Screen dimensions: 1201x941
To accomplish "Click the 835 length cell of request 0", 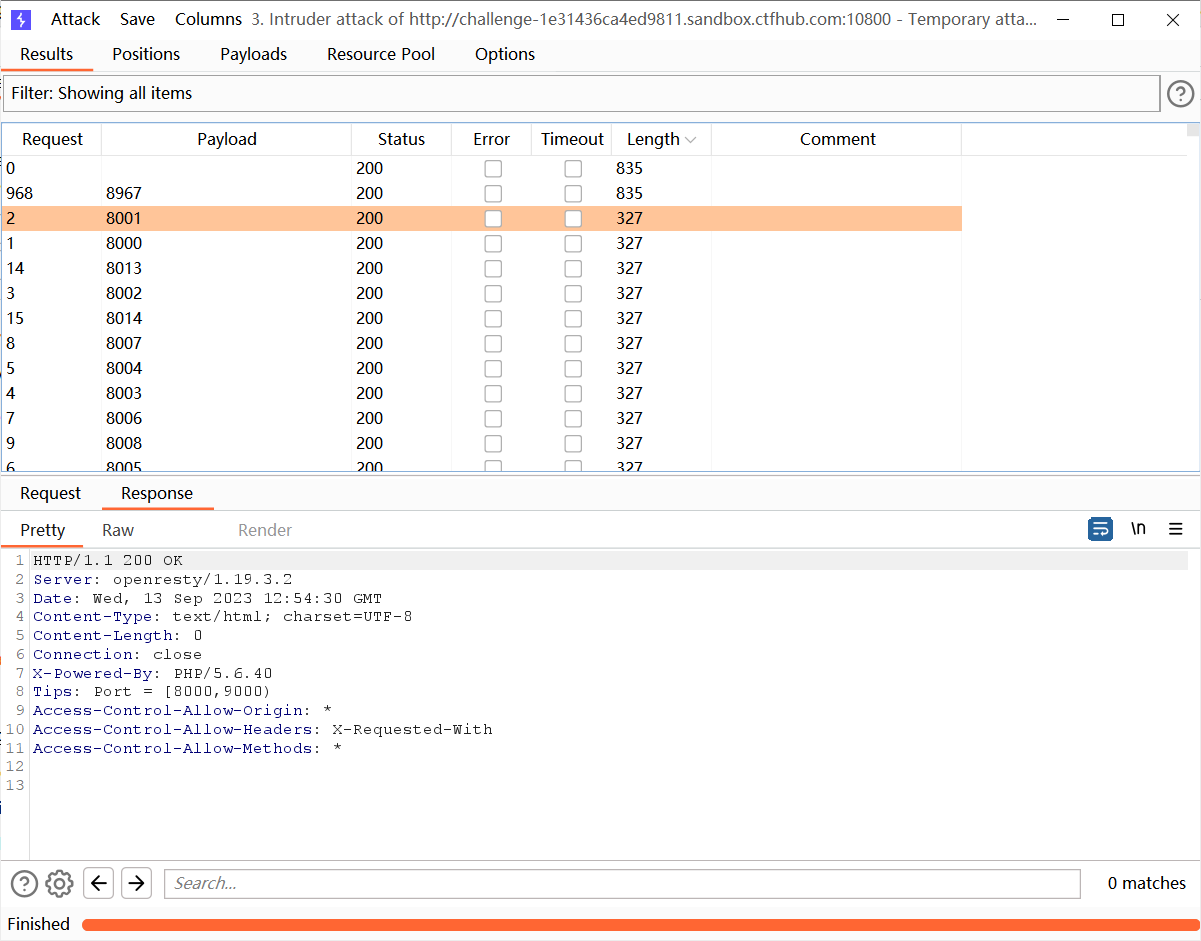I will pos(661,168).
